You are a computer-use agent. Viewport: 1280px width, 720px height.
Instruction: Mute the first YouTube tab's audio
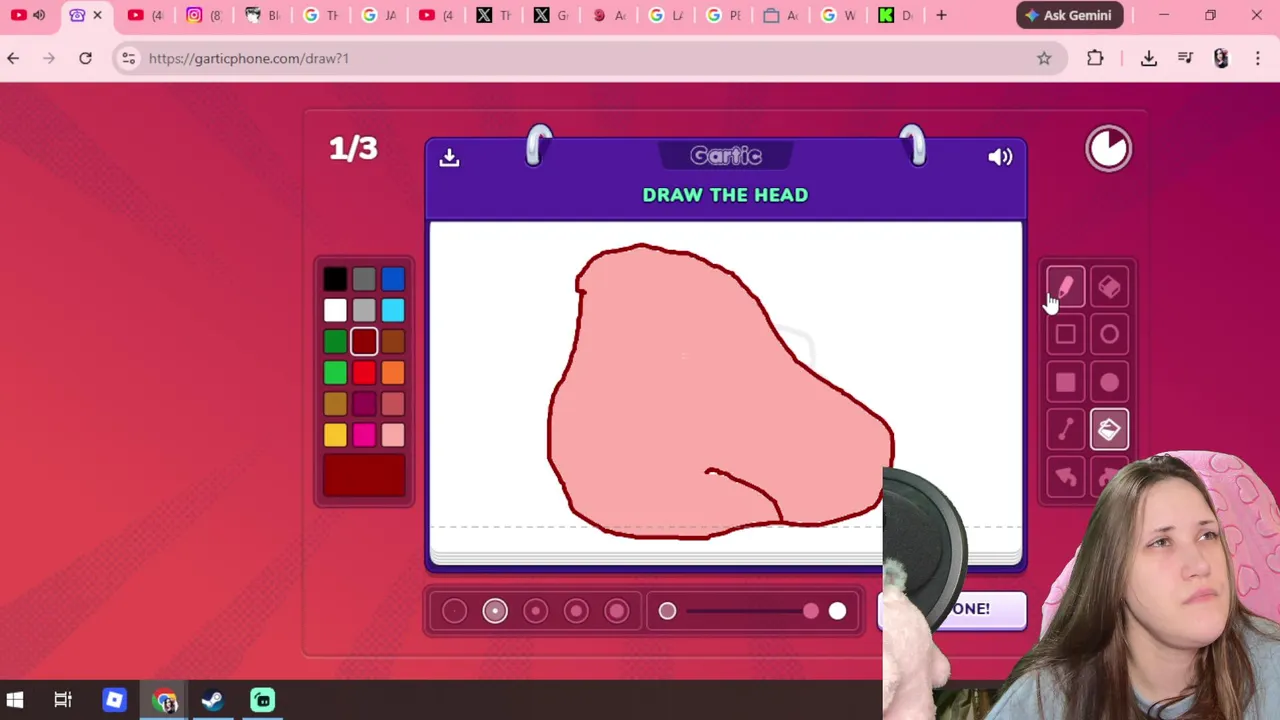[x=39, y=15]
